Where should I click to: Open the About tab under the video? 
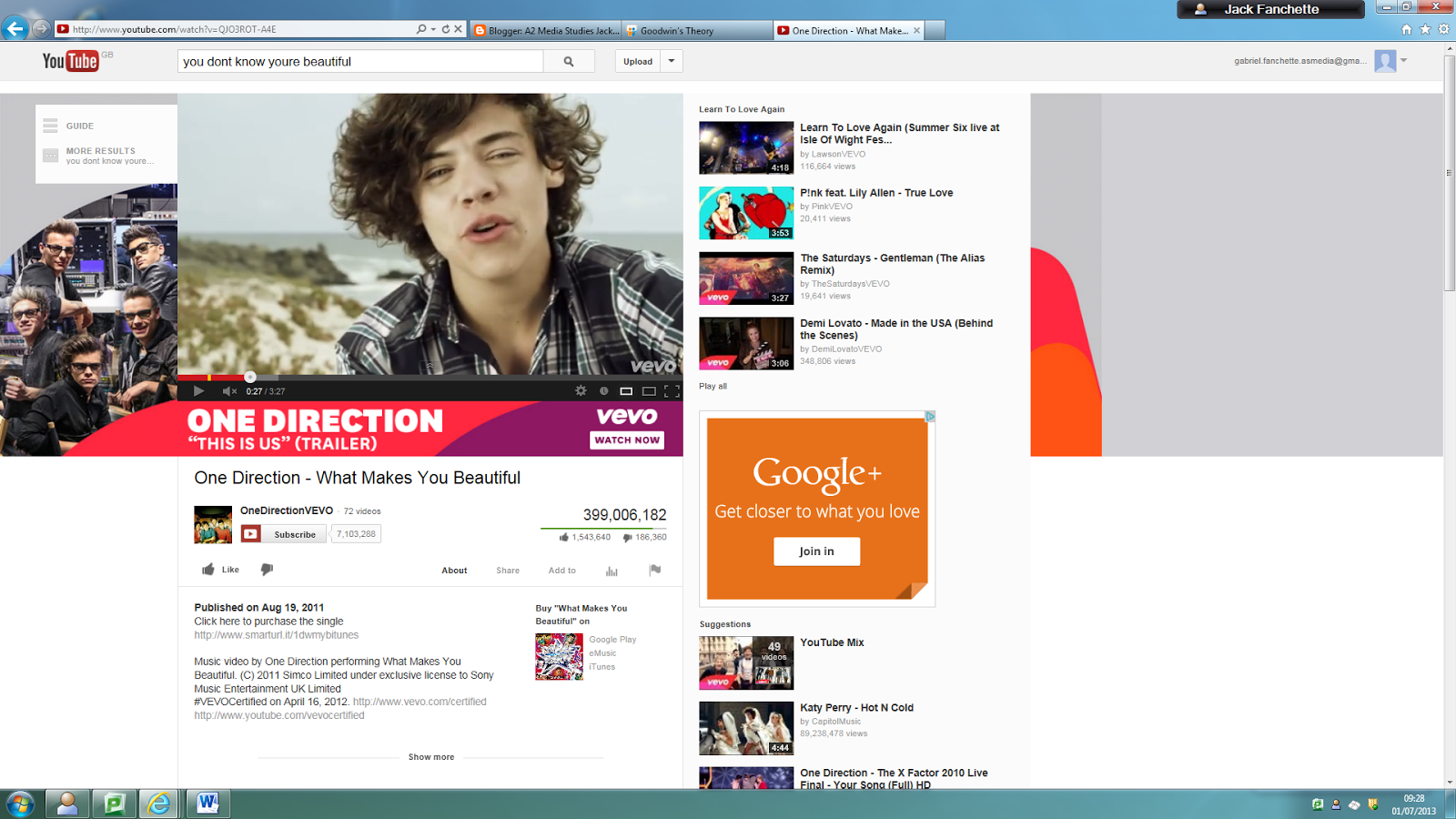pyautogui.click(x=454, y=571)
